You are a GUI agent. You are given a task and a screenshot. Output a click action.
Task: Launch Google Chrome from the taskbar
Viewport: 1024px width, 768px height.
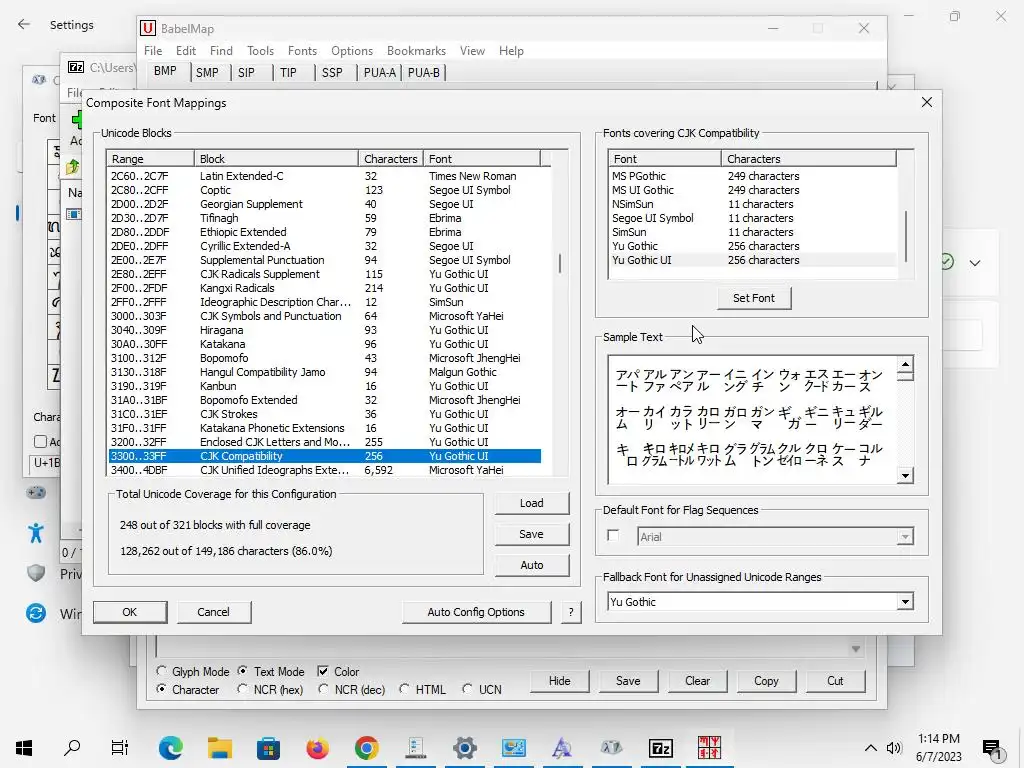pos(366,748)
